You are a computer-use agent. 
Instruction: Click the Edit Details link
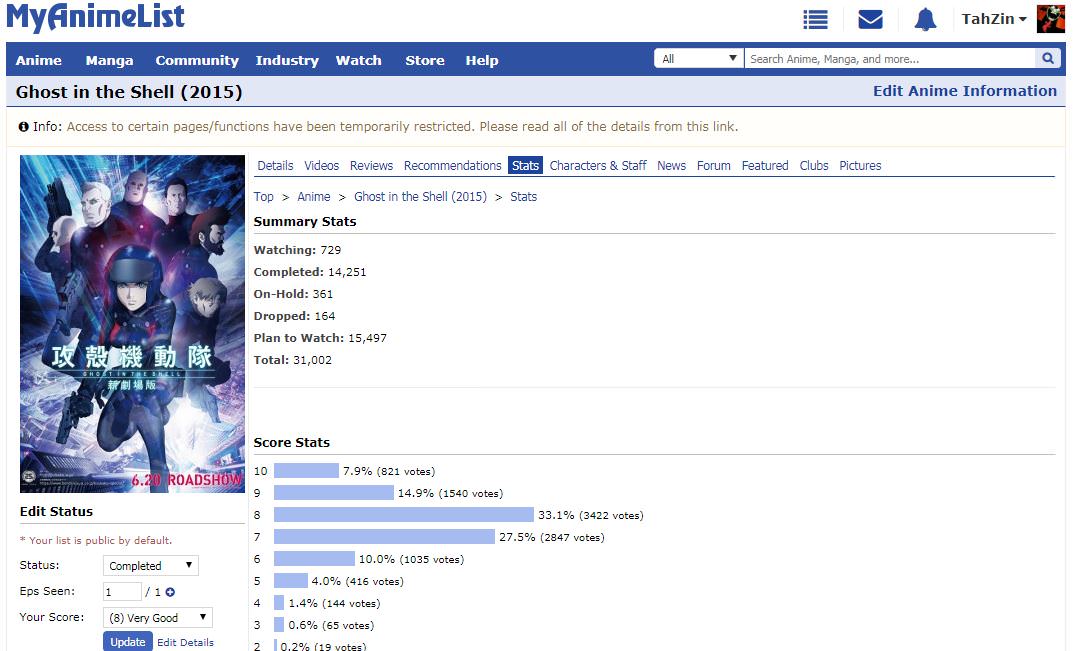click(x=185, y=642)
